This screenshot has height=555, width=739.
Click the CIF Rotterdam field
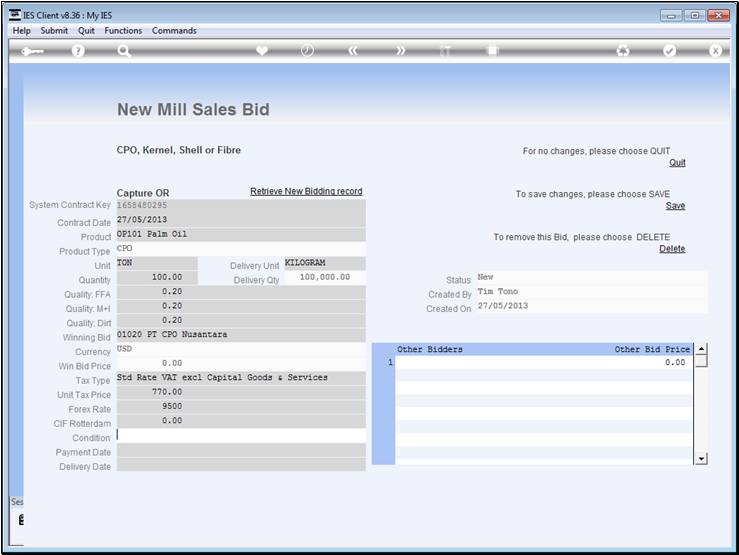(x=241, y=421)
